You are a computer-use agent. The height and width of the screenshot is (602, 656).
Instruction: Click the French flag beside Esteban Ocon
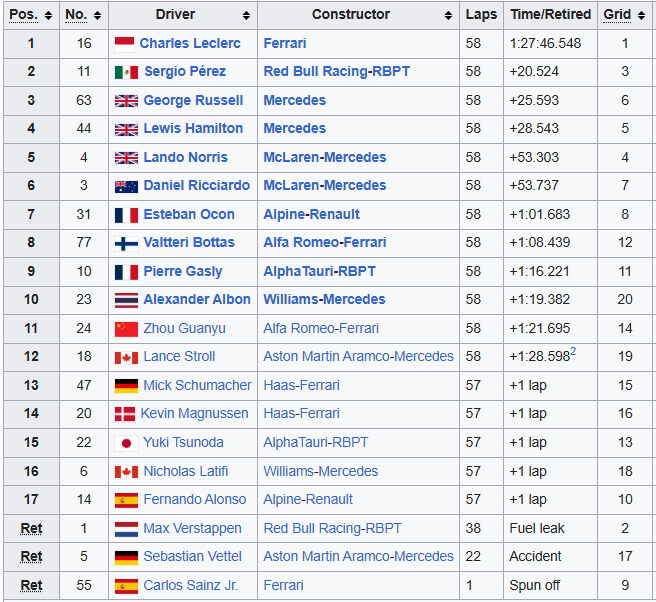(x=126, y=215)
